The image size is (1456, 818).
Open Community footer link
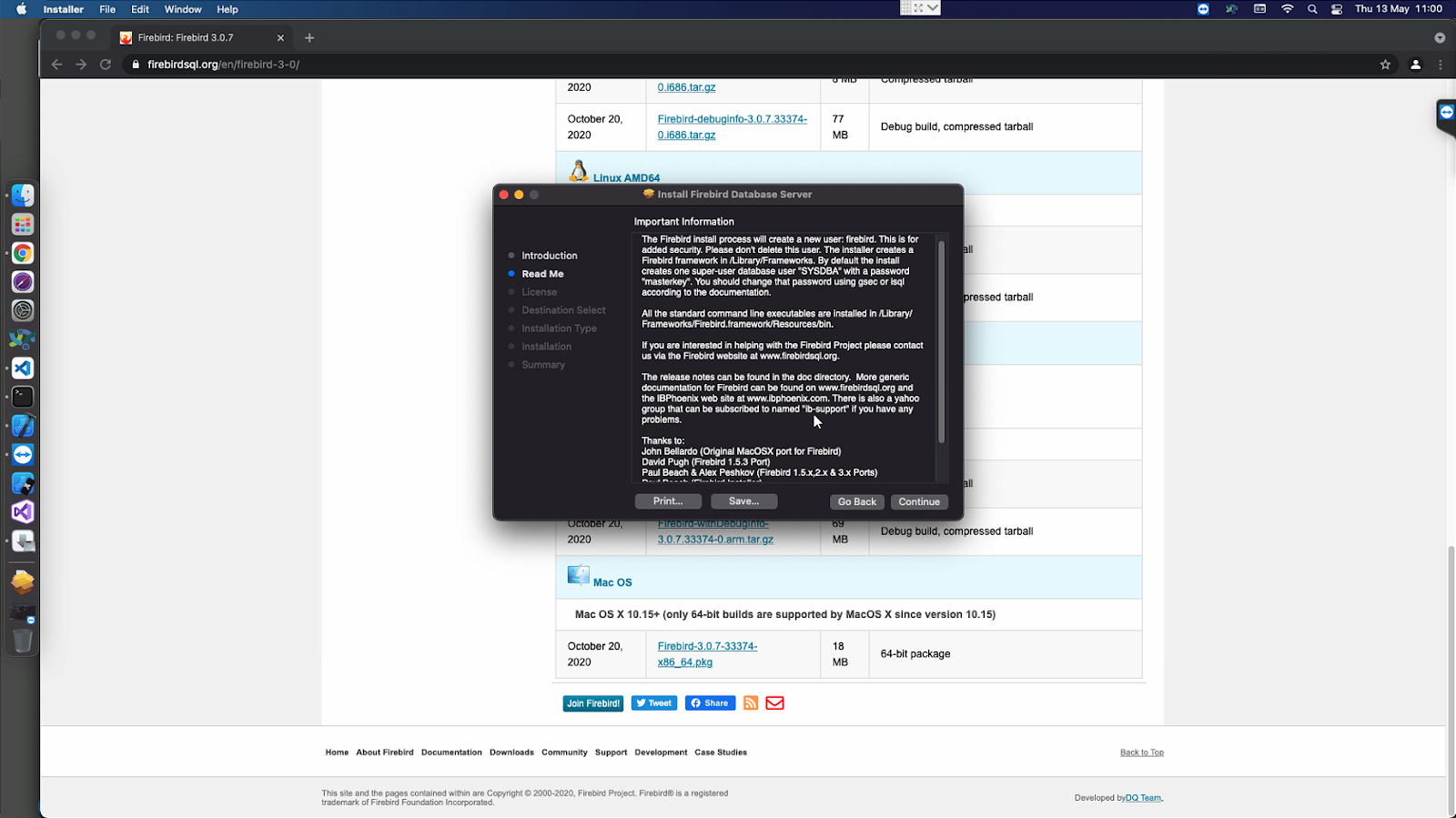[x=564, y=752]
